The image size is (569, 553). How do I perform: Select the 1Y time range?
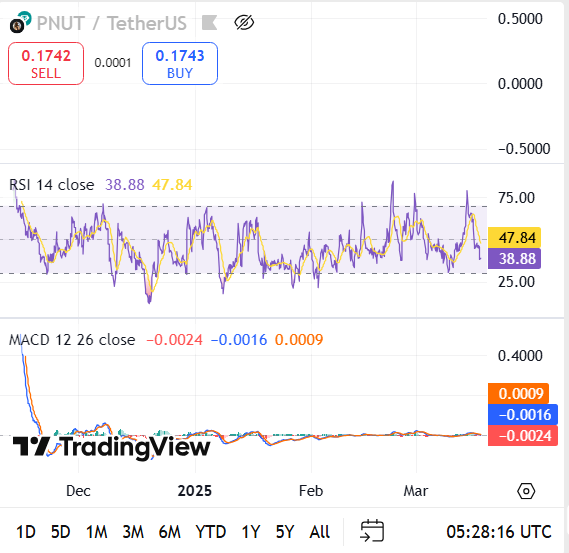251,532
